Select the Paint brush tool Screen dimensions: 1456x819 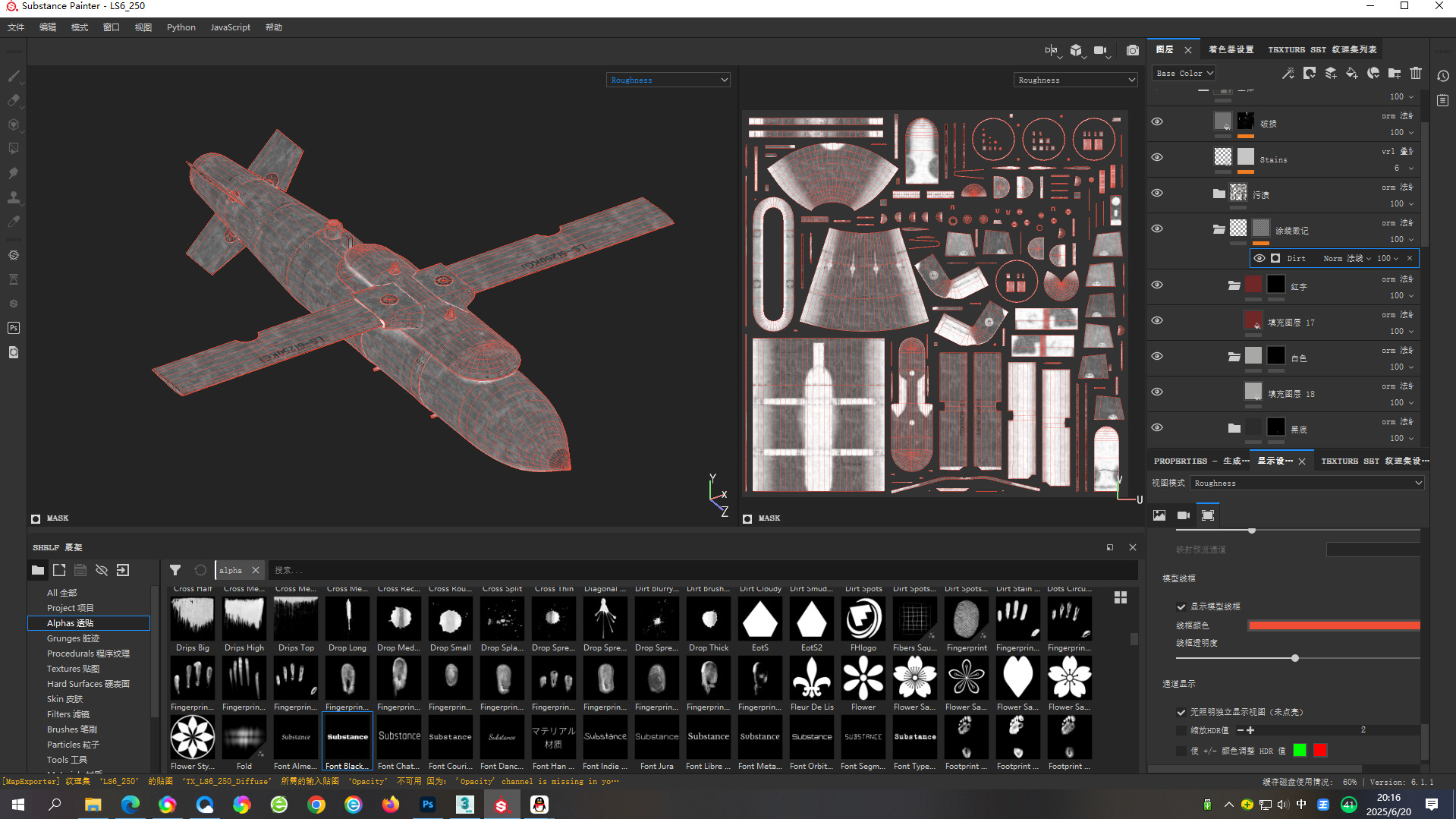click(x=14, y=76)
